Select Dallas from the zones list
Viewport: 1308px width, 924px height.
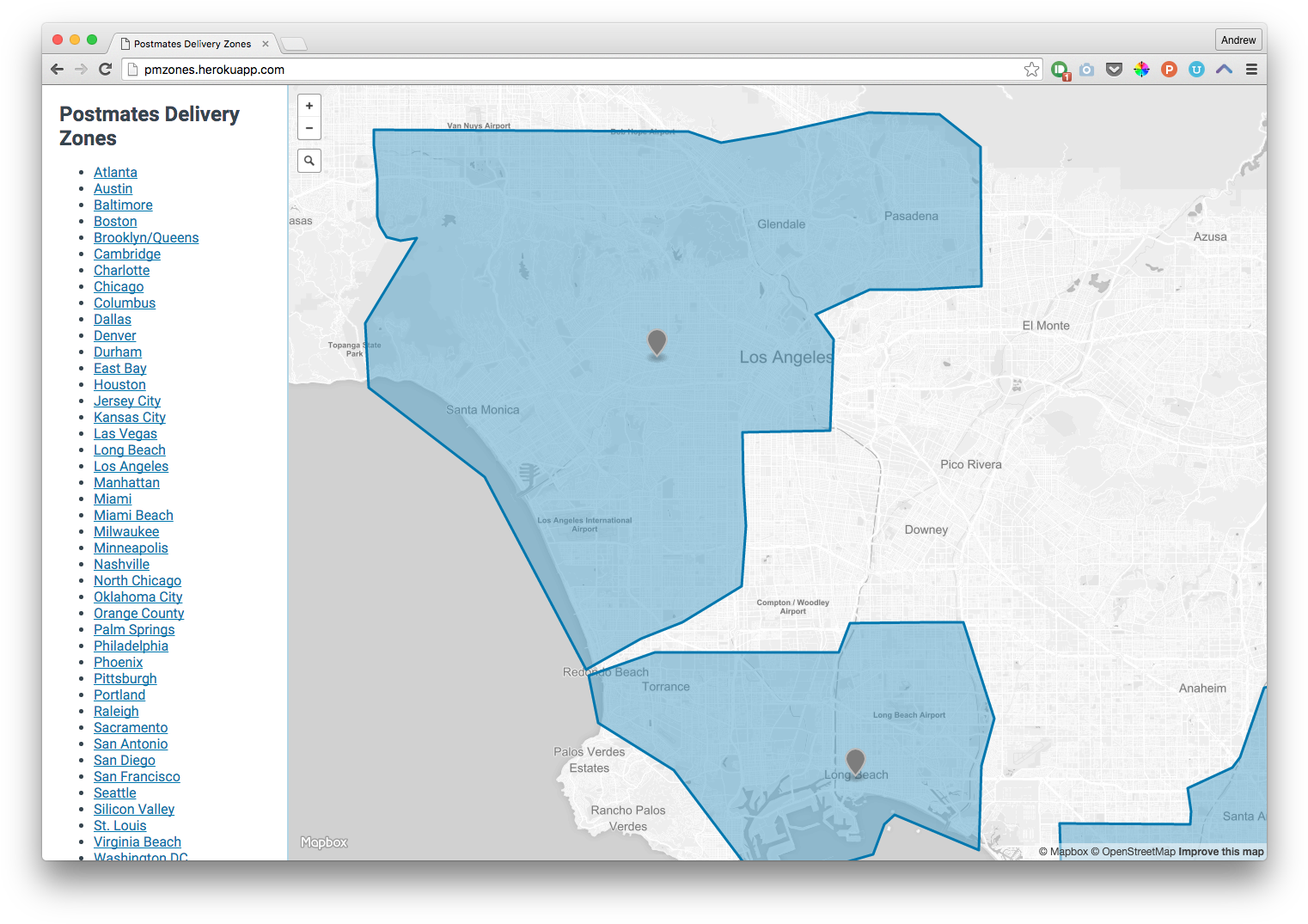pos(113,320)
